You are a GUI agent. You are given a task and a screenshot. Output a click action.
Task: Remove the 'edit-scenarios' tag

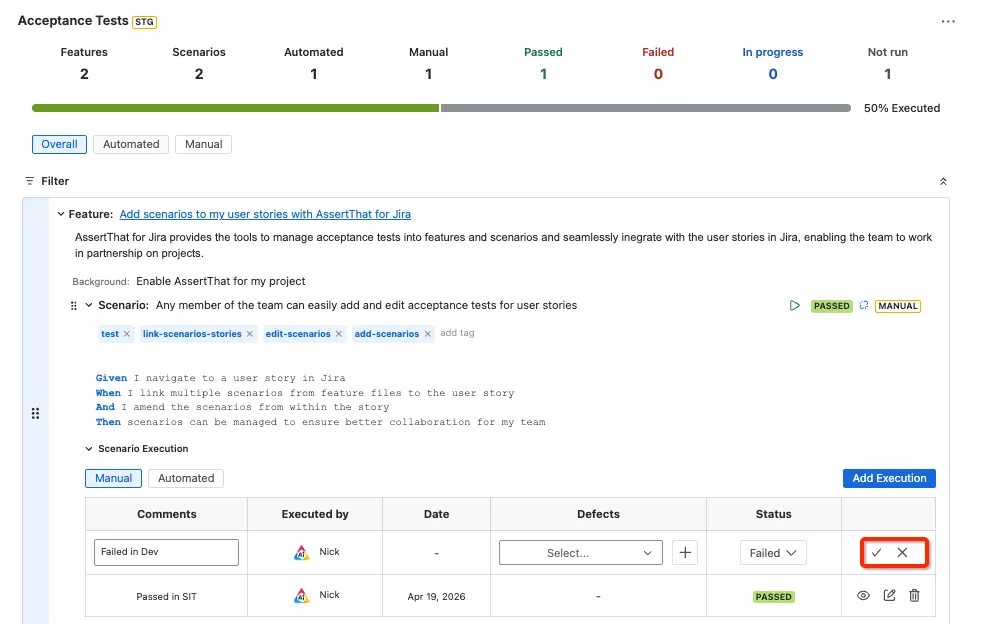(x=339, y=334)
